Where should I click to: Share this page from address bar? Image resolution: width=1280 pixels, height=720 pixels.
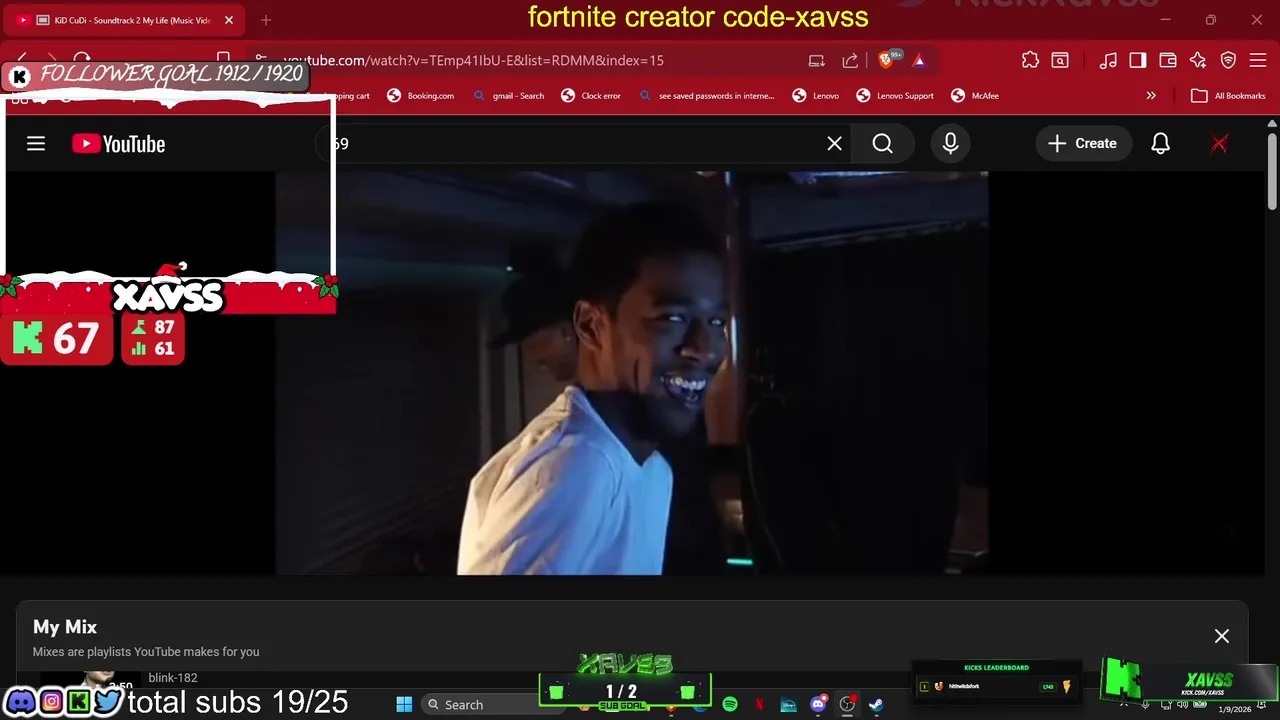pyautogui.click(x=850, y=60)
